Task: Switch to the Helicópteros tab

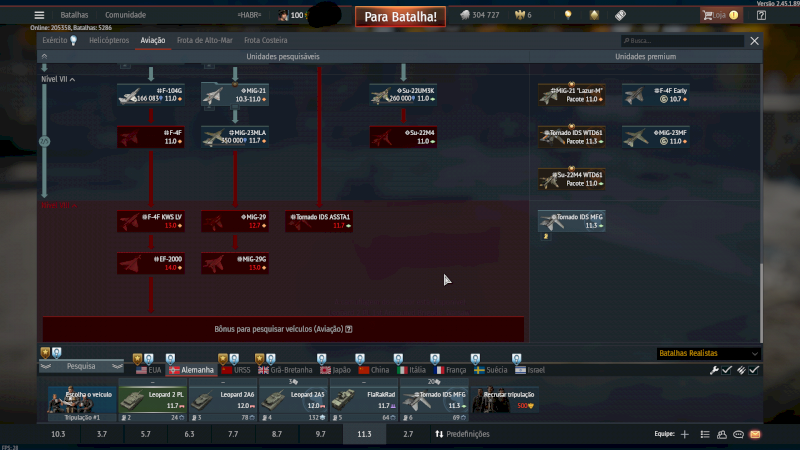Action: tap(109, 41)
